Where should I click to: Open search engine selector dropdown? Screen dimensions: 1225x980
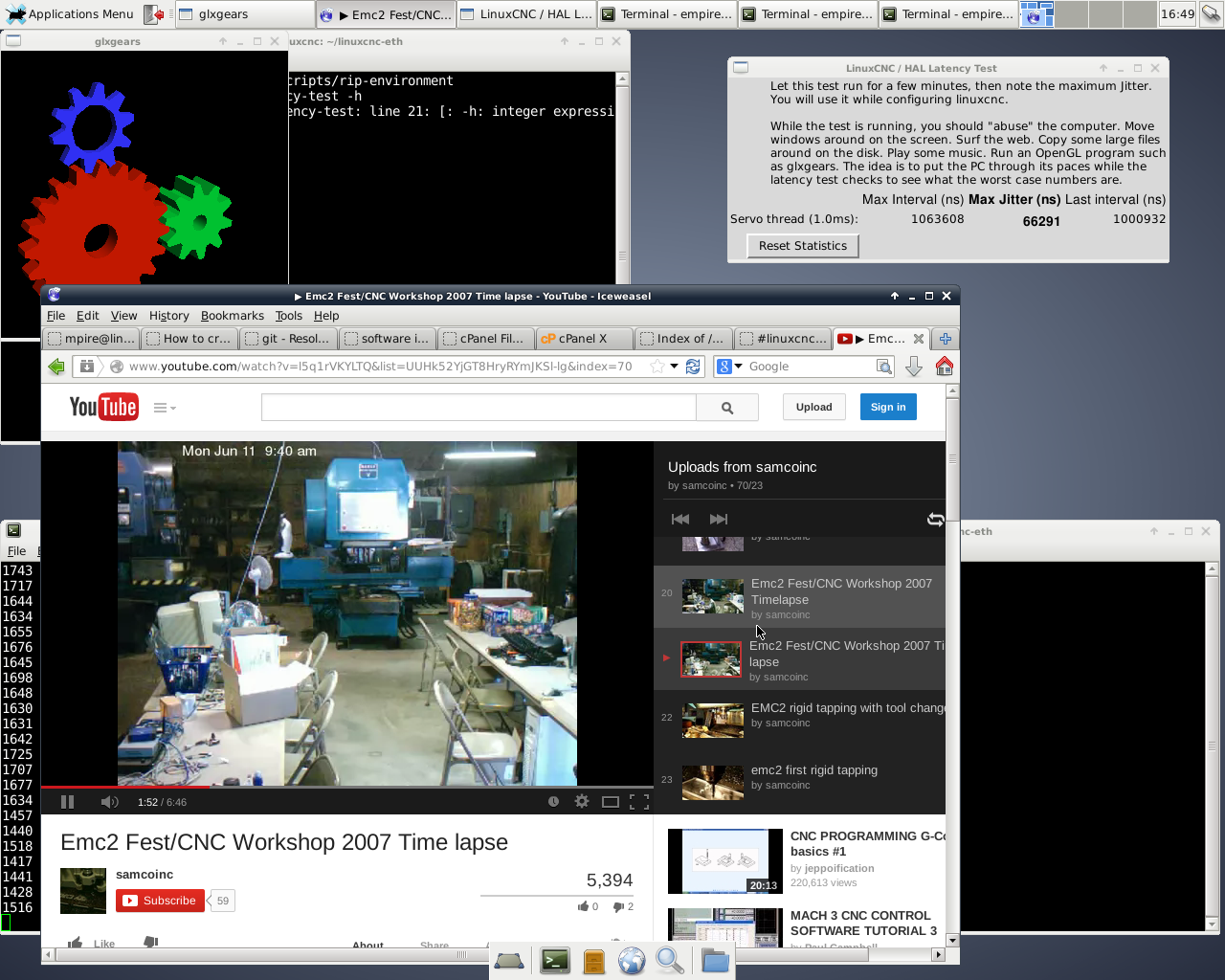730,367
